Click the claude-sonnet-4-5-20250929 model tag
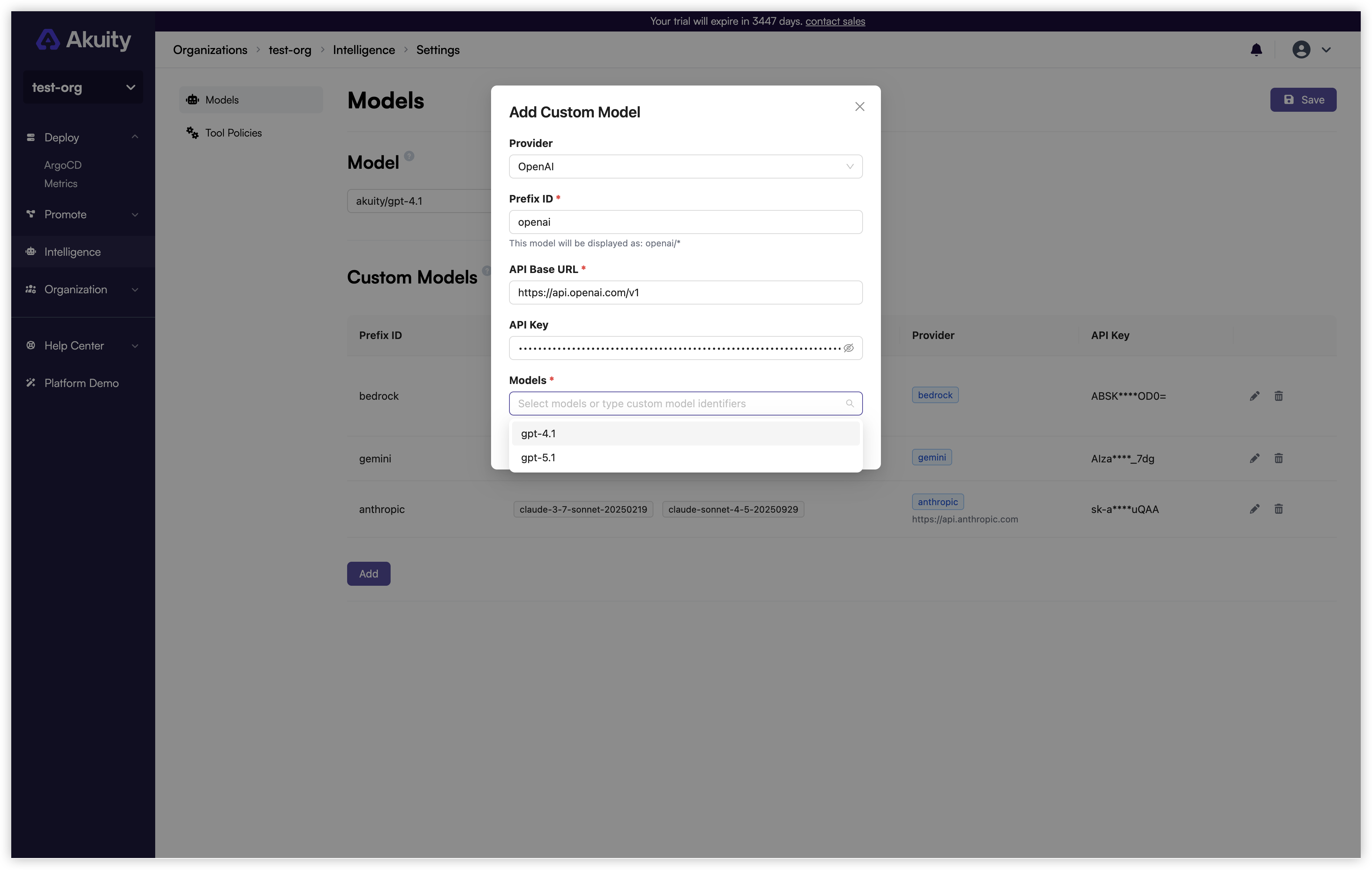The width and height of the screenshot is (1372, 870). click(x=733, y=509)
